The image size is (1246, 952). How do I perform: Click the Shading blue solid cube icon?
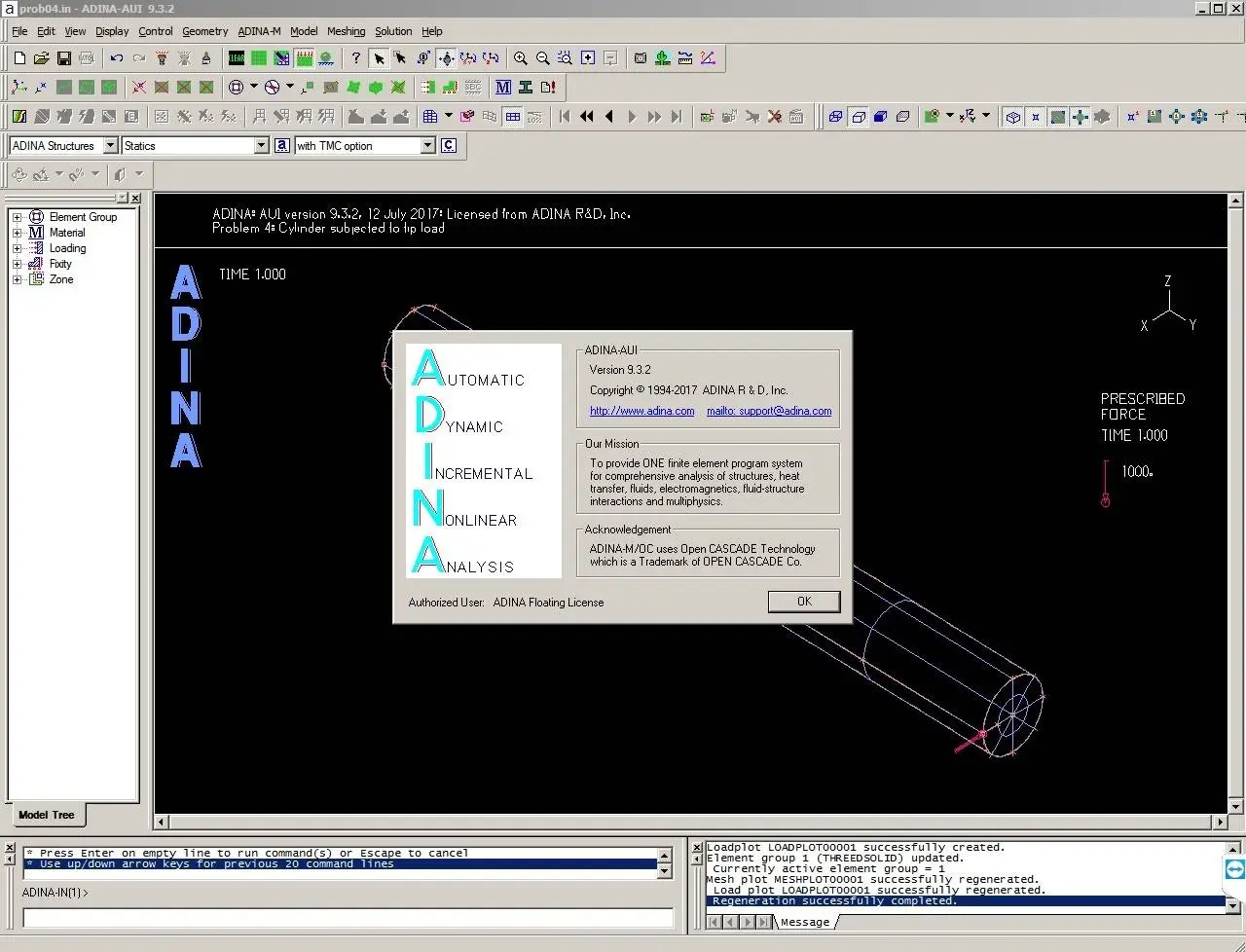pos(881,117)
